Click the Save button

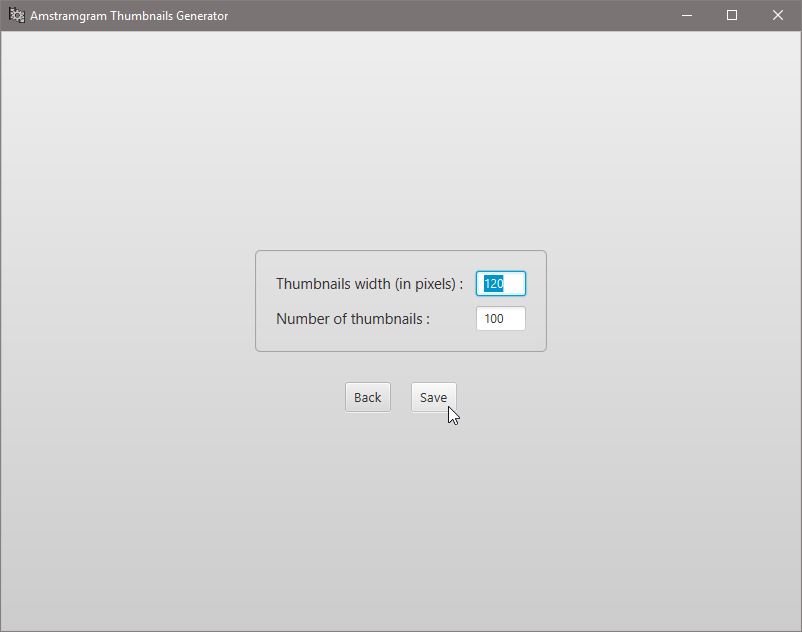pyautogui.click(x=433, y=397)
